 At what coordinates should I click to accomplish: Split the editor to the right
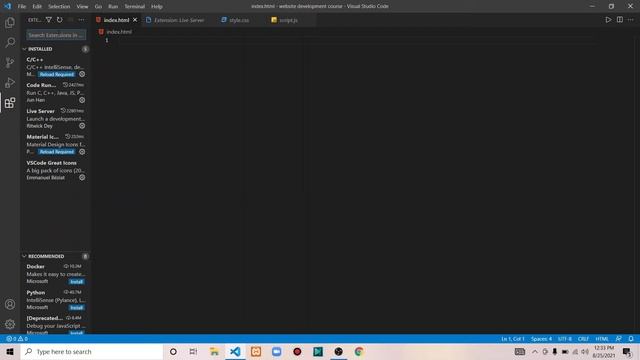click(x=620, y=20)
